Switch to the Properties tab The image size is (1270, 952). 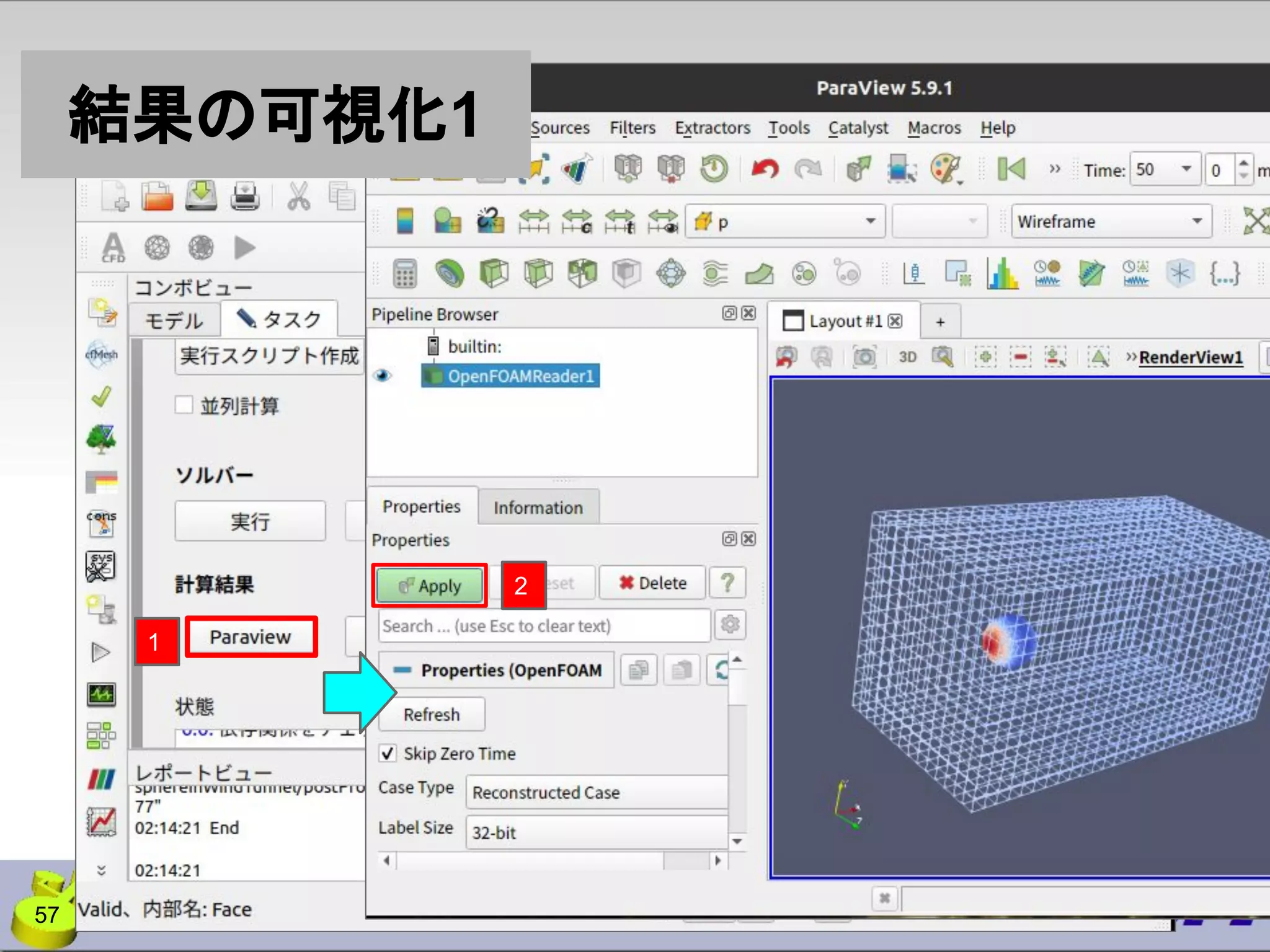[422, 506]
